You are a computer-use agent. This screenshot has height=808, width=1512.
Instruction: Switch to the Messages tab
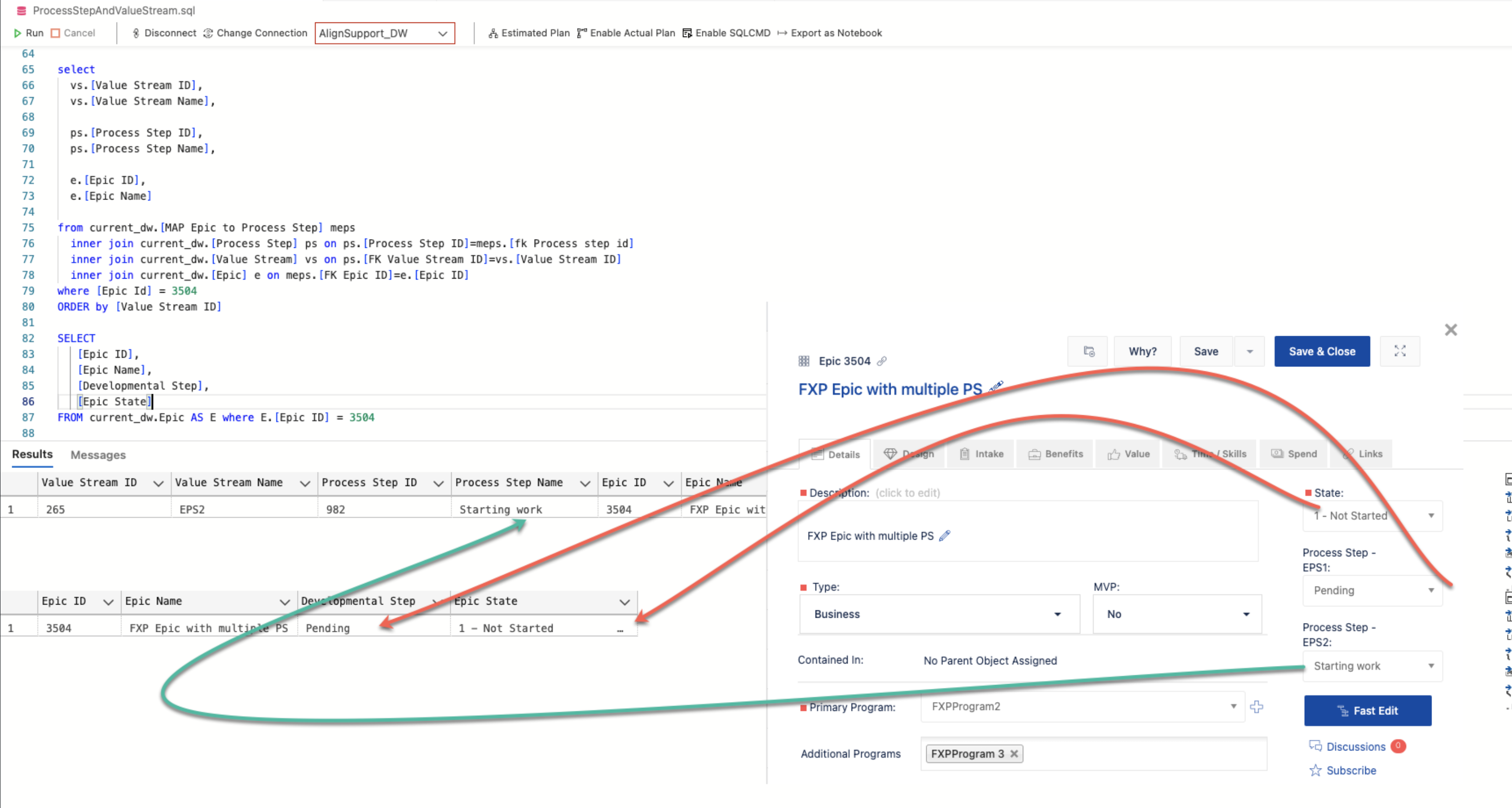click(x=98, y=455)
